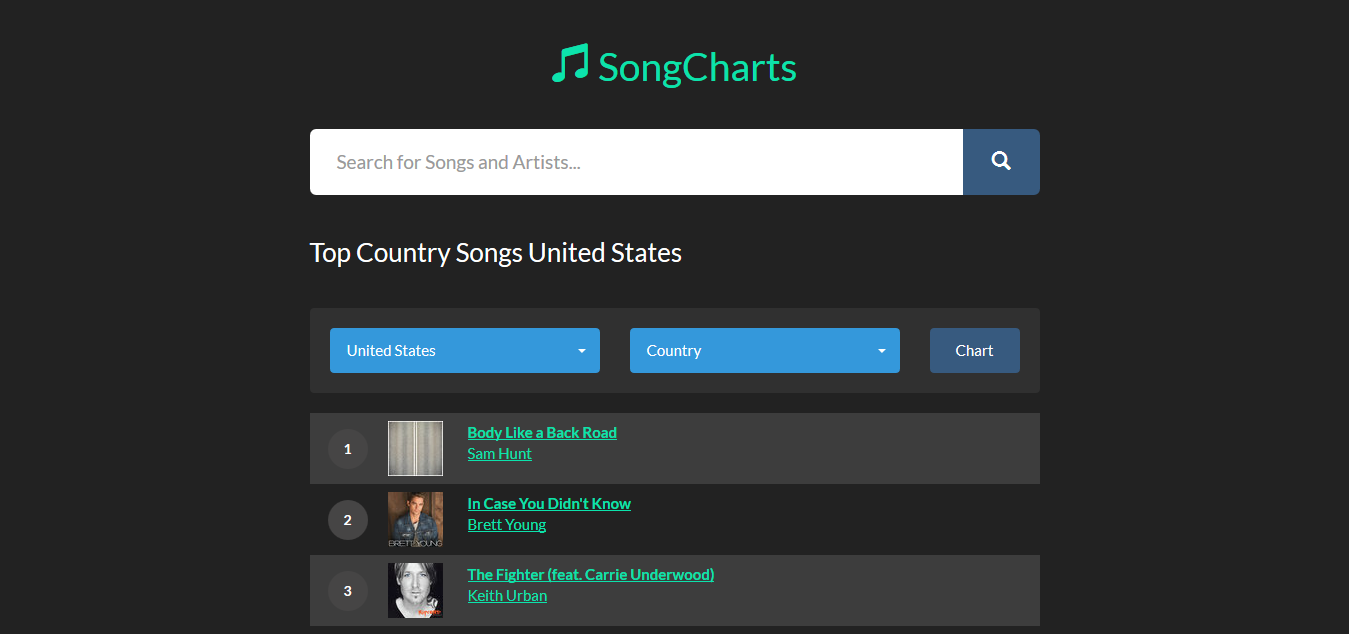The height and width of the screenshot is (634, 1349).
Task: Open Keith Urban artist link
Action: pyautogui.click(x=507, y=595)
